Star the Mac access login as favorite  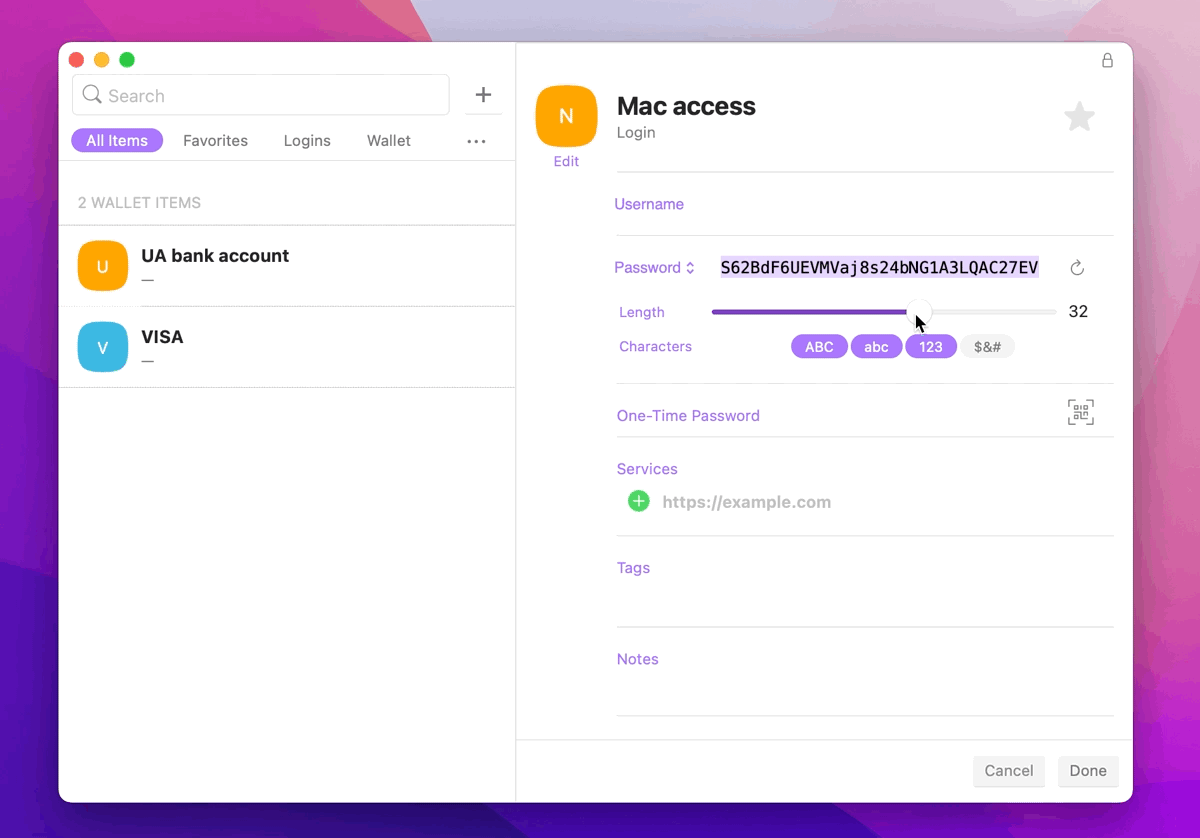[1079, 116]
